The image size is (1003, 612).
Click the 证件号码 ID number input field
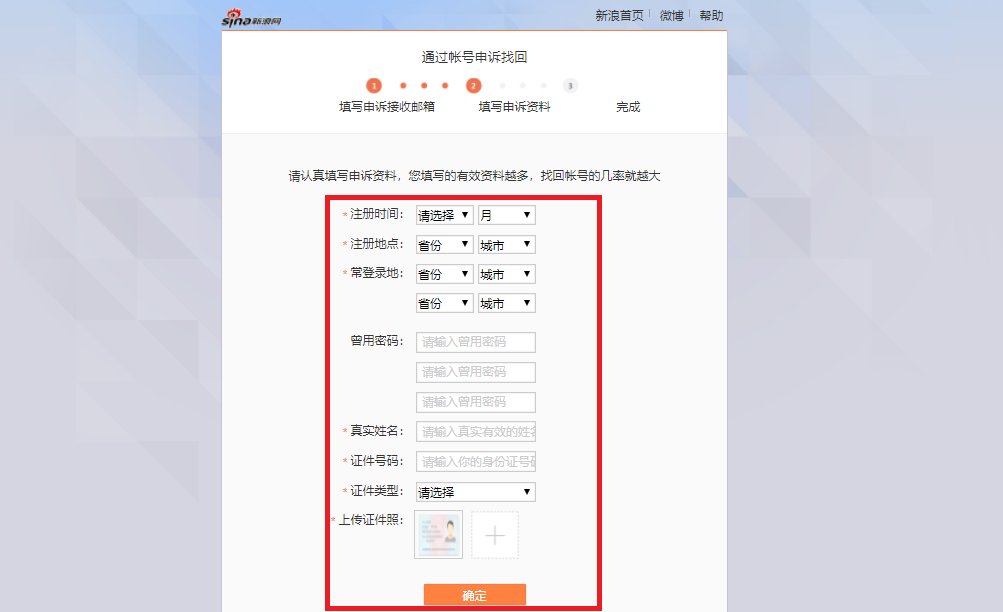coord(475,461)
